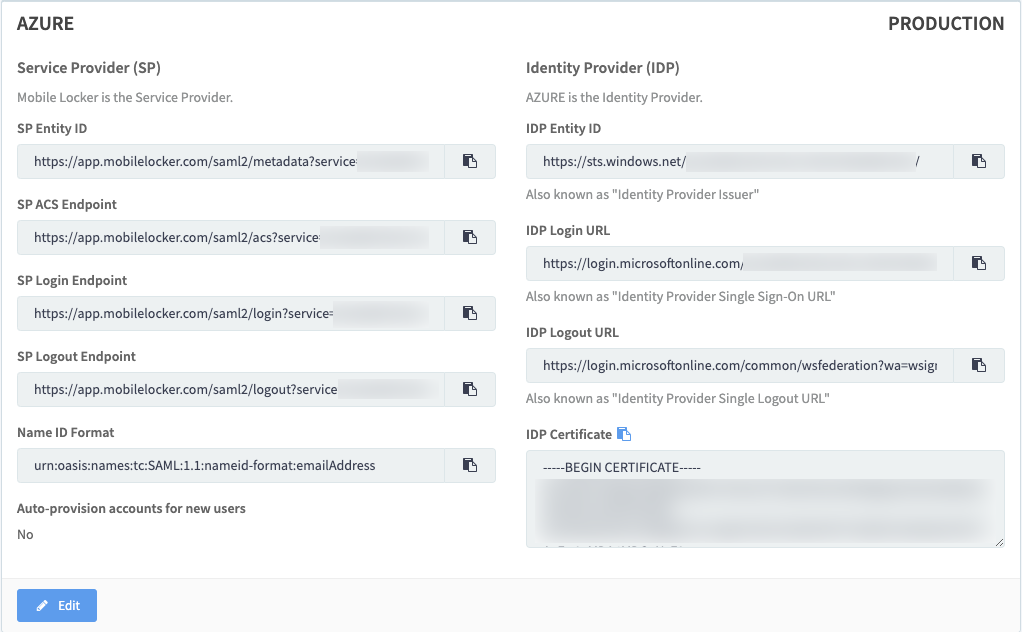
Task: Focus the SP ACS Endpoint field
Action: pos(230,237)
